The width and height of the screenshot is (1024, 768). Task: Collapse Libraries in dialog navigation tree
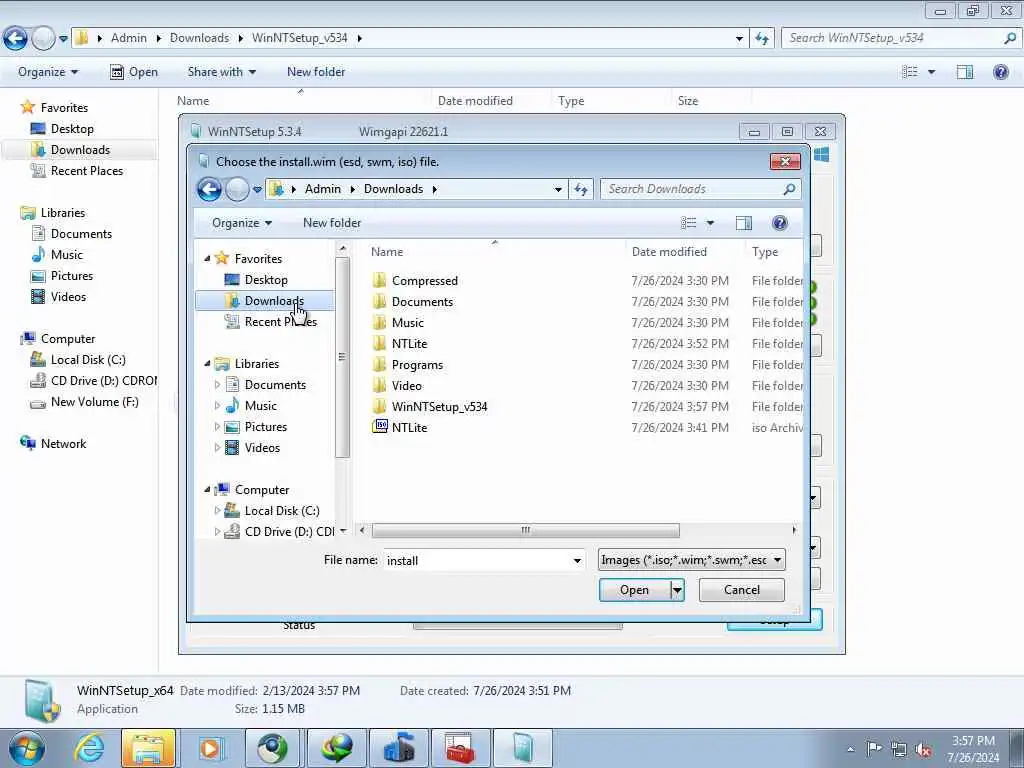pyautogui.click(x=207, y=363)
